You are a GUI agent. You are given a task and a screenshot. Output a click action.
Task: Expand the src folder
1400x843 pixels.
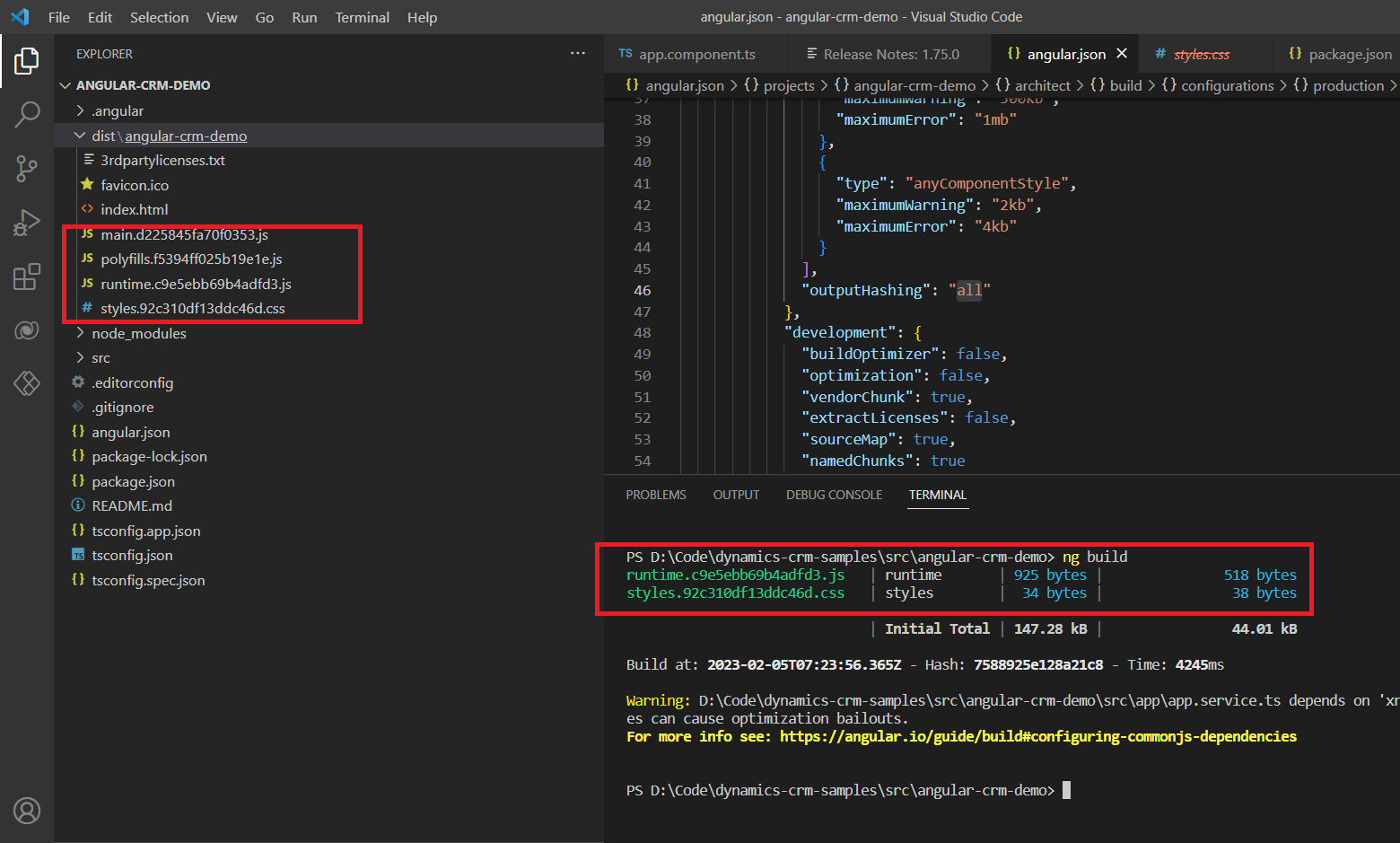[101, 357]
